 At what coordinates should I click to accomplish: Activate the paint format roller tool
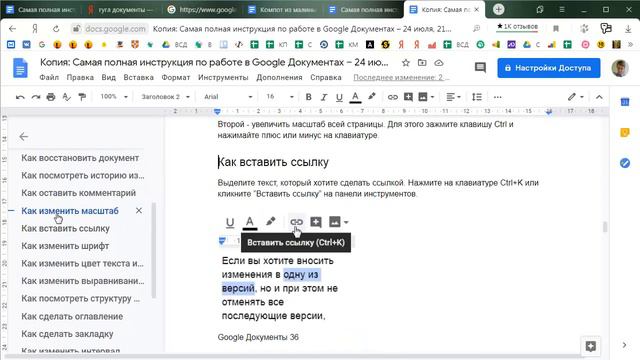point(82,97)
